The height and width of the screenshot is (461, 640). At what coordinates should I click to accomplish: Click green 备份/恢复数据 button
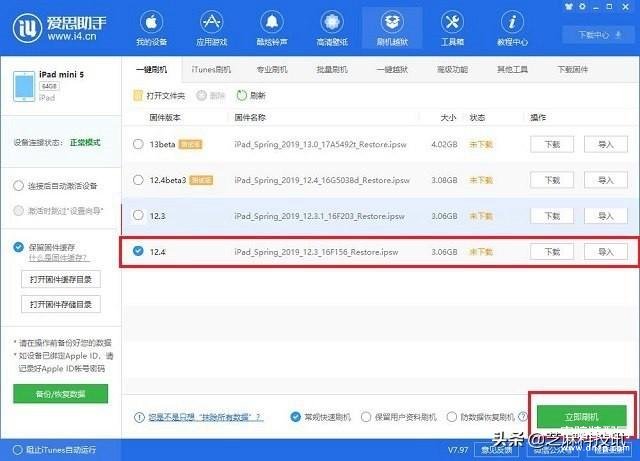click(60, 394)
